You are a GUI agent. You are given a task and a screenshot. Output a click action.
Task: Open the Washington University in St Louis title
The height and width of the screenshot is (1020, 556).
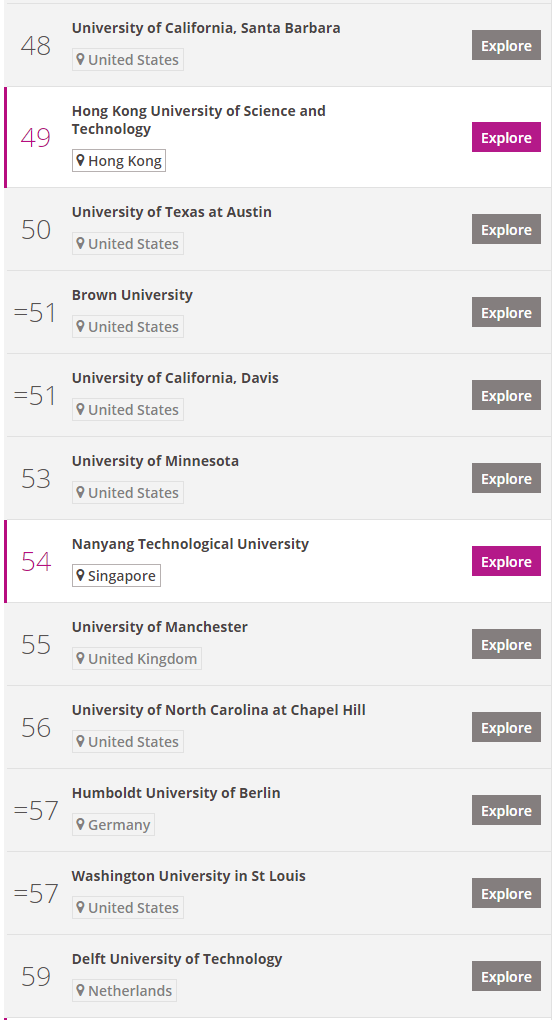click(189, 876)
